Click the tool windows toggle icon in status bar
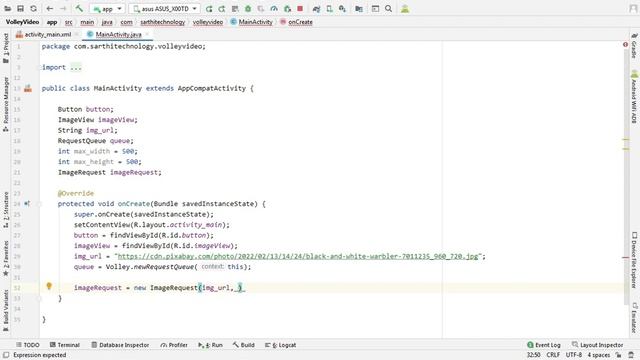 point(6,355)
